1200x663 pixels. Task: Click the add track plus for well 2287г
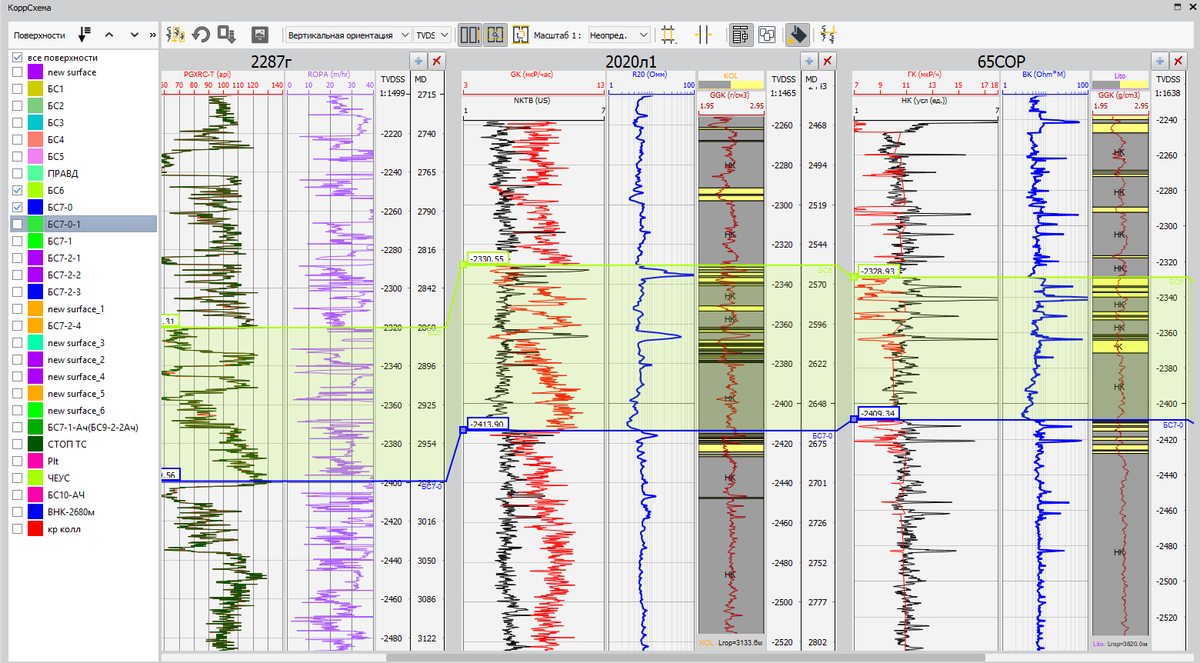[418, 61]
